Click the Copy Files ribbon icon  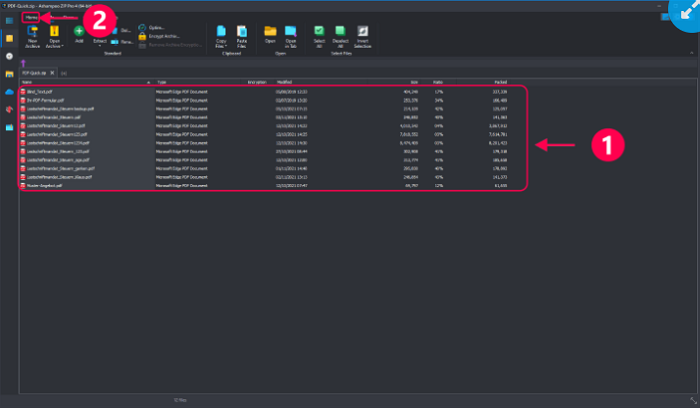[221, 31]
